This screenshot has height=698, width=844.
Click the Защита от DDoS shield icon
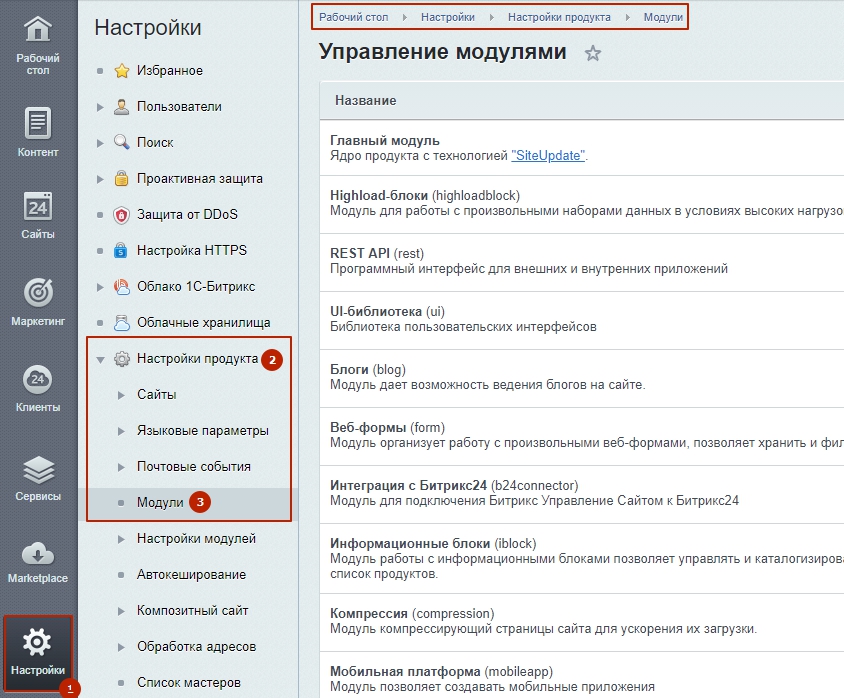[122, 215]
